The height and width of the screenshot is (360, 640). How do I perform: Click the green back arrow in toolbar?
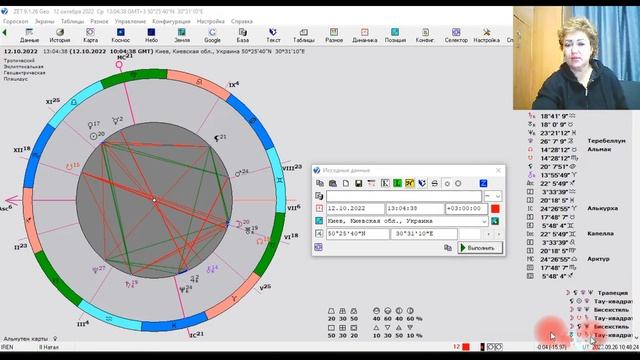point(4,32)
